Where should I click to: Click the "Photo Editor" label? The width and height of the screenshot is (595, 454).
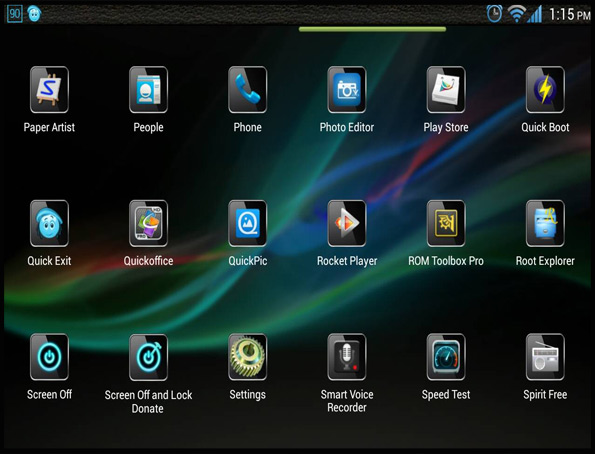(347, 127)
